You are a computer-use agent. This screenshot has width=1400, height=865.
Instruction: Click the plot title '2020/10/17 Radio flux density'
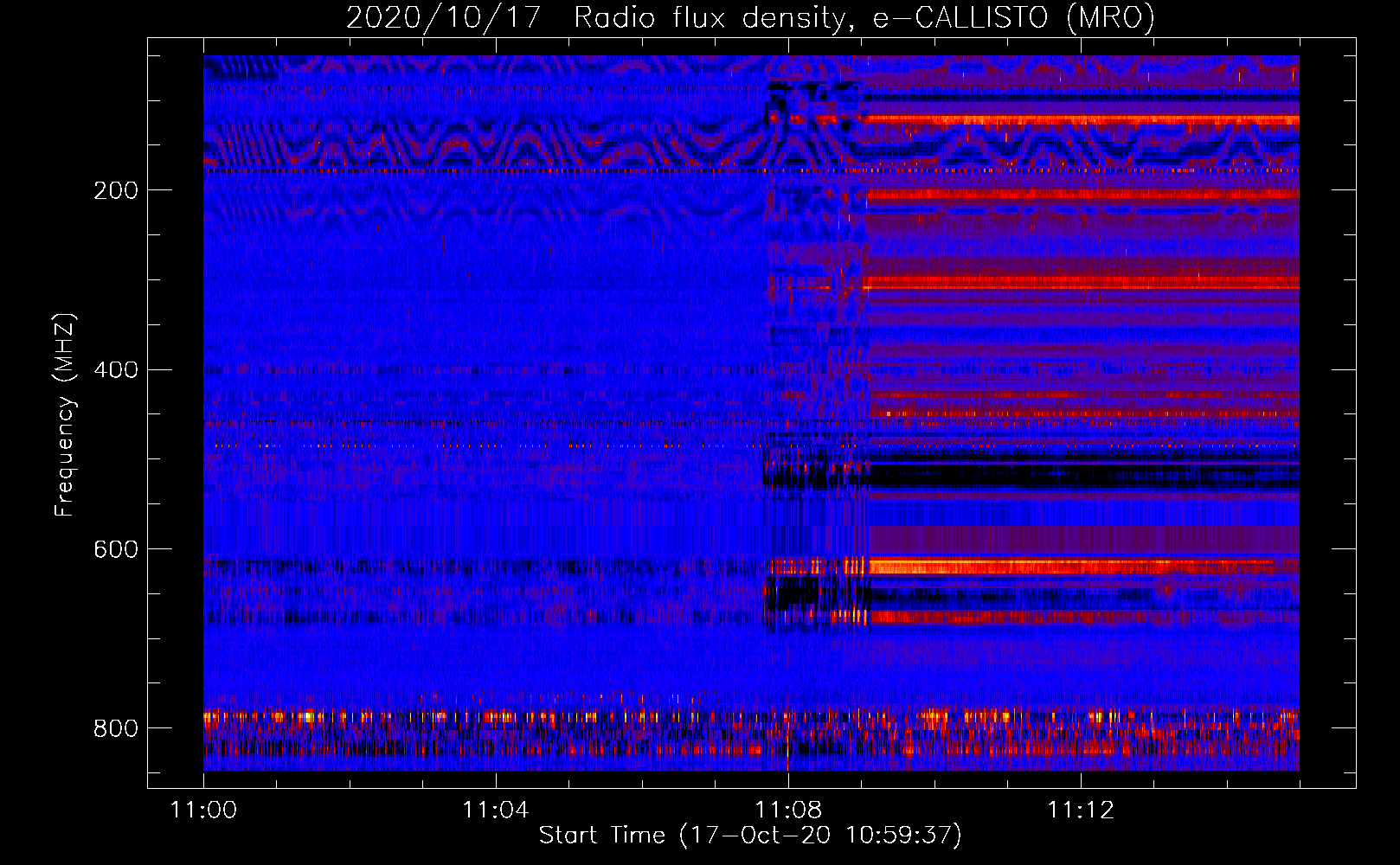(x=750, y=18)
